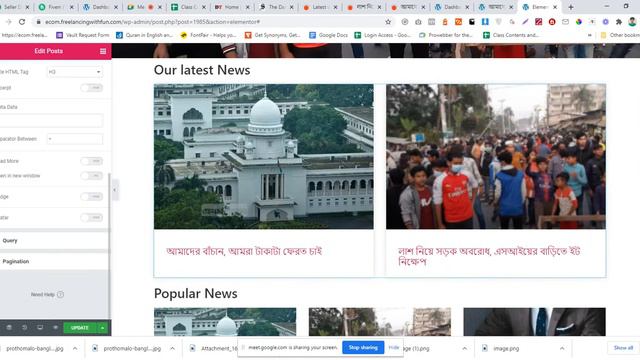The image size is (640, 360).
Task: Click the black square extension icon
Action: 472,22
